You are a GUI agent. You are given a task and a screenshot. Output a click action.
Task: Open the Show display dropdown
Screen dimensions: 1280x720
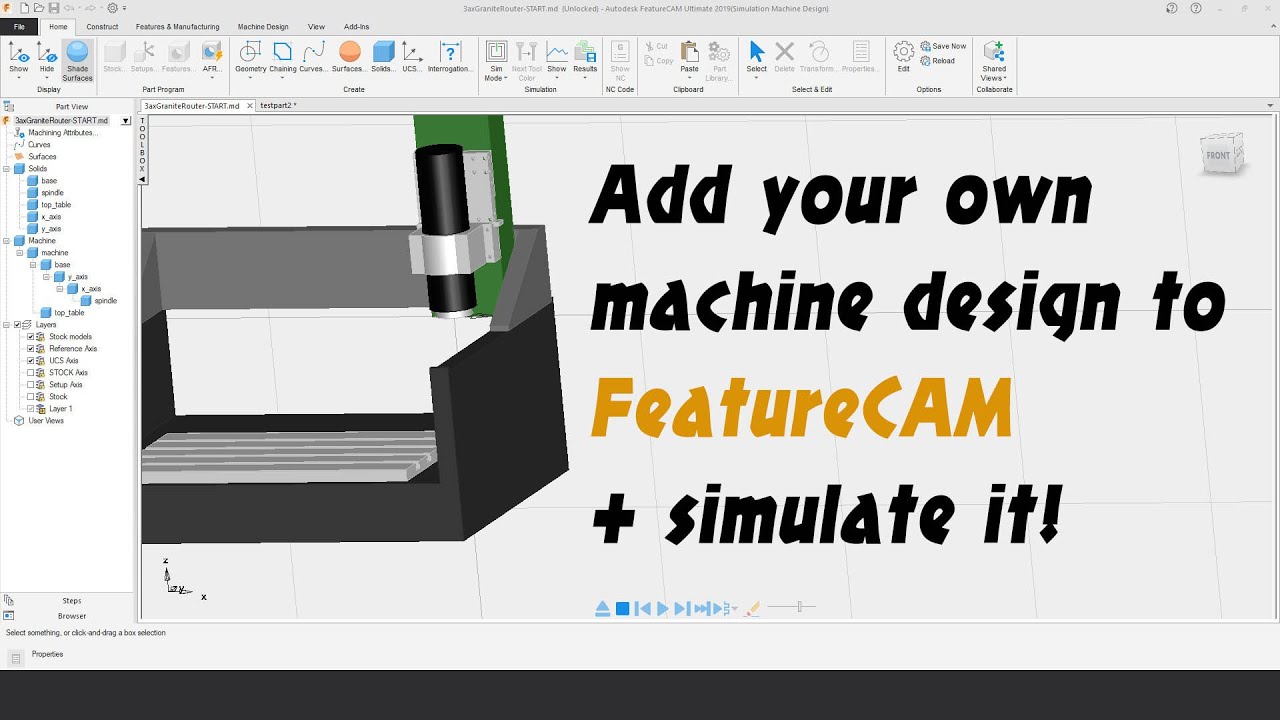click(19, 78)
